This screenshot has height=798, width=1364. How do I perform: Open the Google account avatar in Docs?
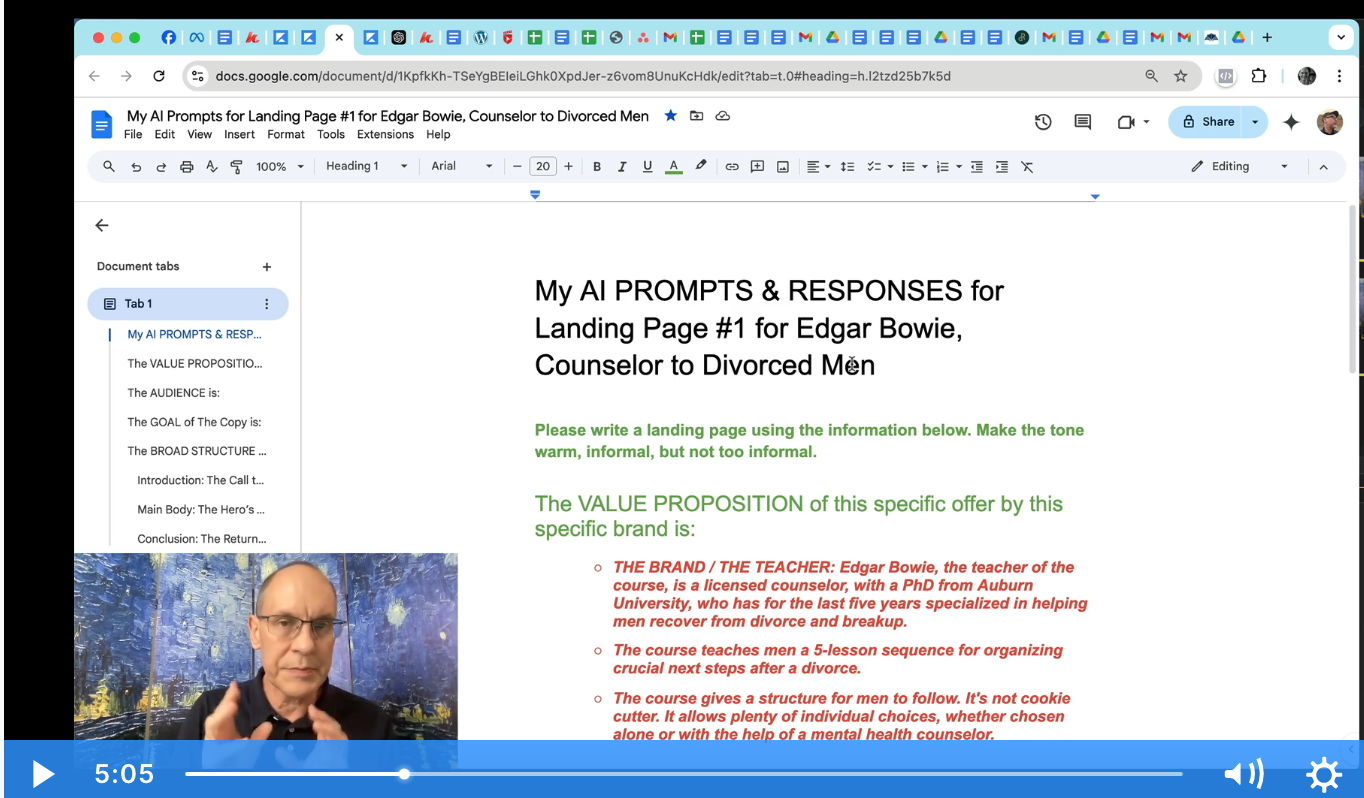click(1330, 122)
